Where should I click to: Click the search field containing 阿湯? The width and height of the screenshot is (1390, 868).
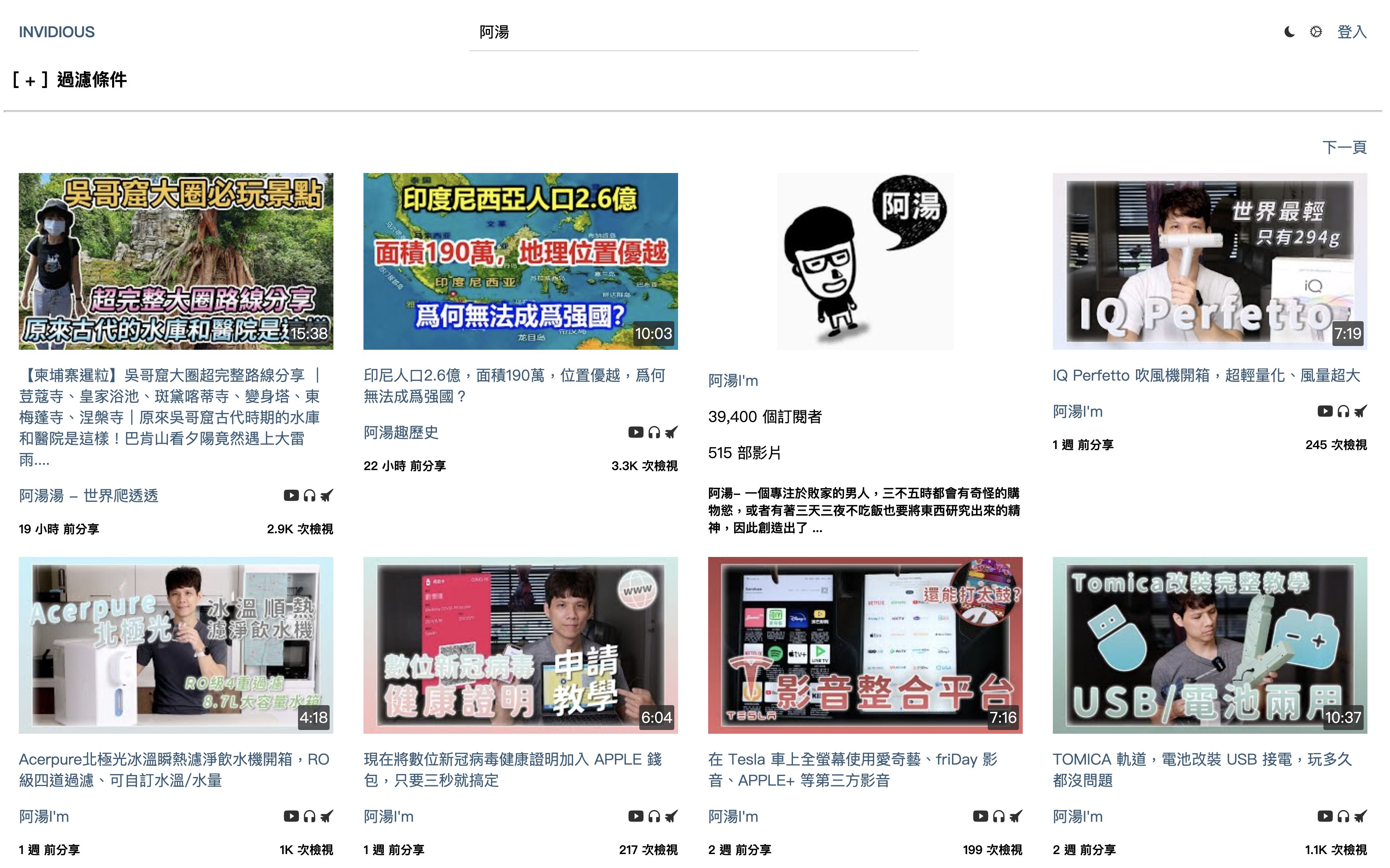(693, 33)
